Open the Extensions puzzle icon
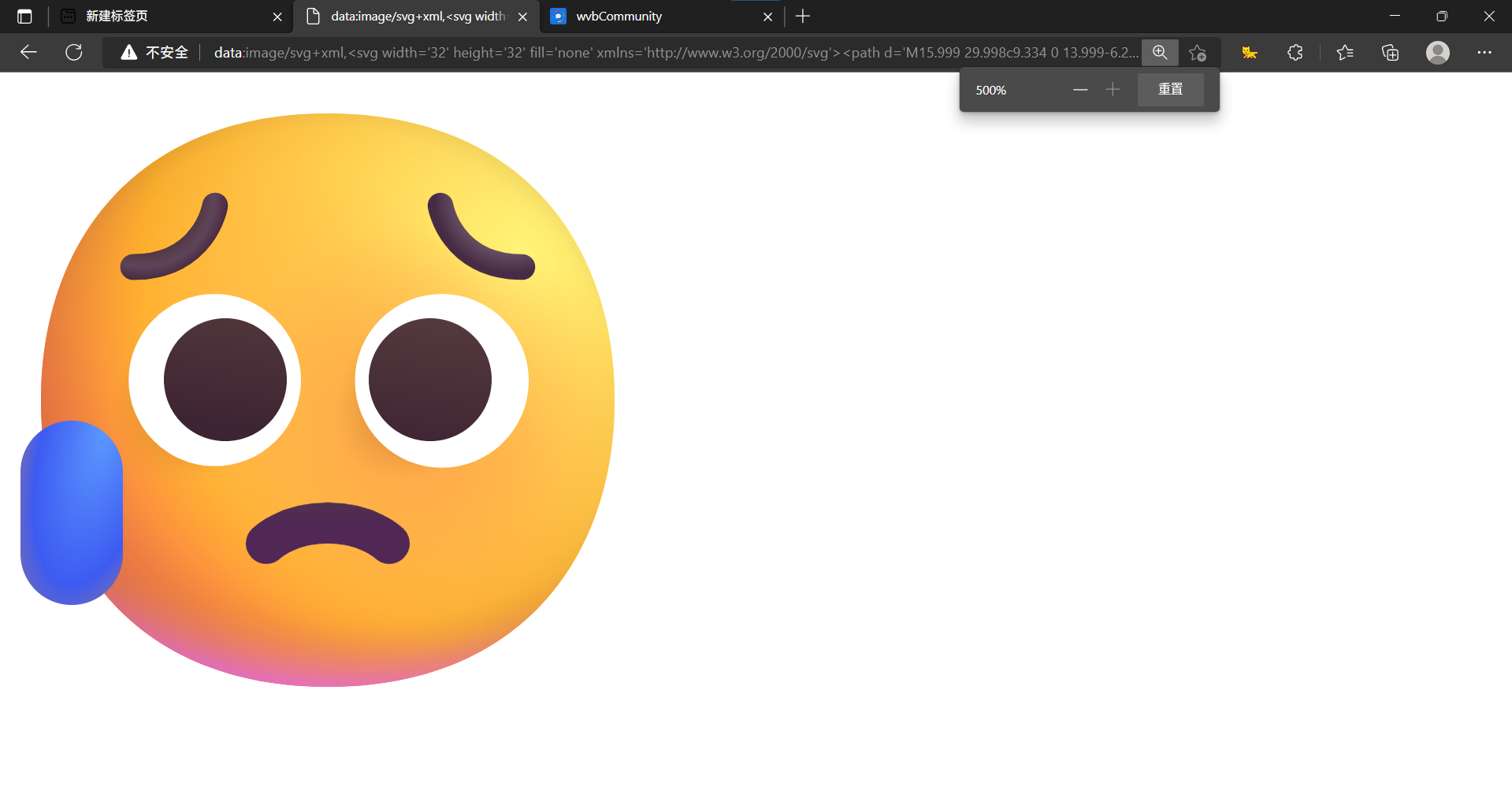The height and width of the screenshot is (809, 1512). (1295, 53)
